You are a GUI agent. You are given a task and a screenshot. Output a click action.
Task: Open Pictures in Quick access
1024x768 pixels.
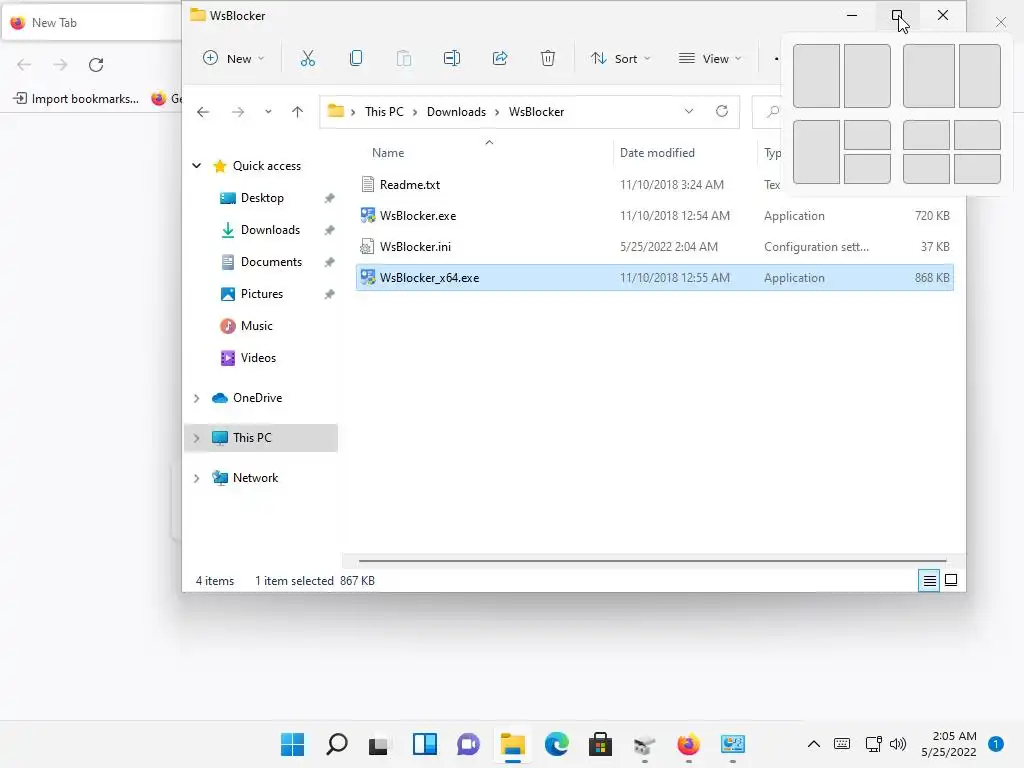pos(261,294)
